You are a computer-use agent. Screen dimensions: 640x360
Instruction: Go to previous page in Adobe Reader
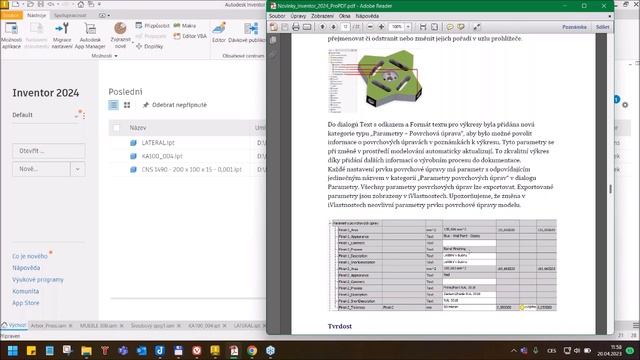tap(322, 27)
